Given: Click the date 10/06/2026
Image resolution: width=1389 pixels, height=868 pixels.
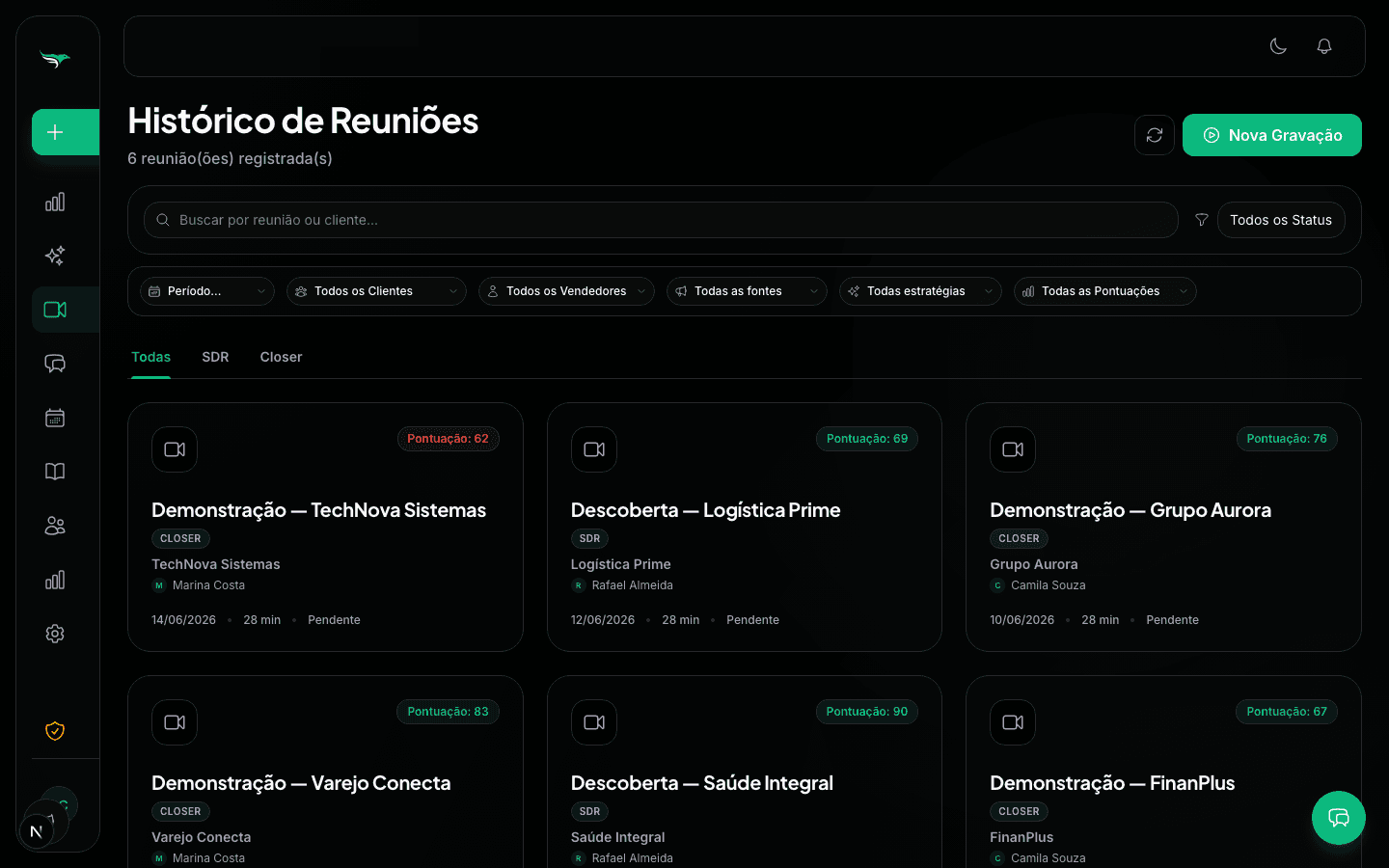Looking at the screenshot, I should (1021, 620).
